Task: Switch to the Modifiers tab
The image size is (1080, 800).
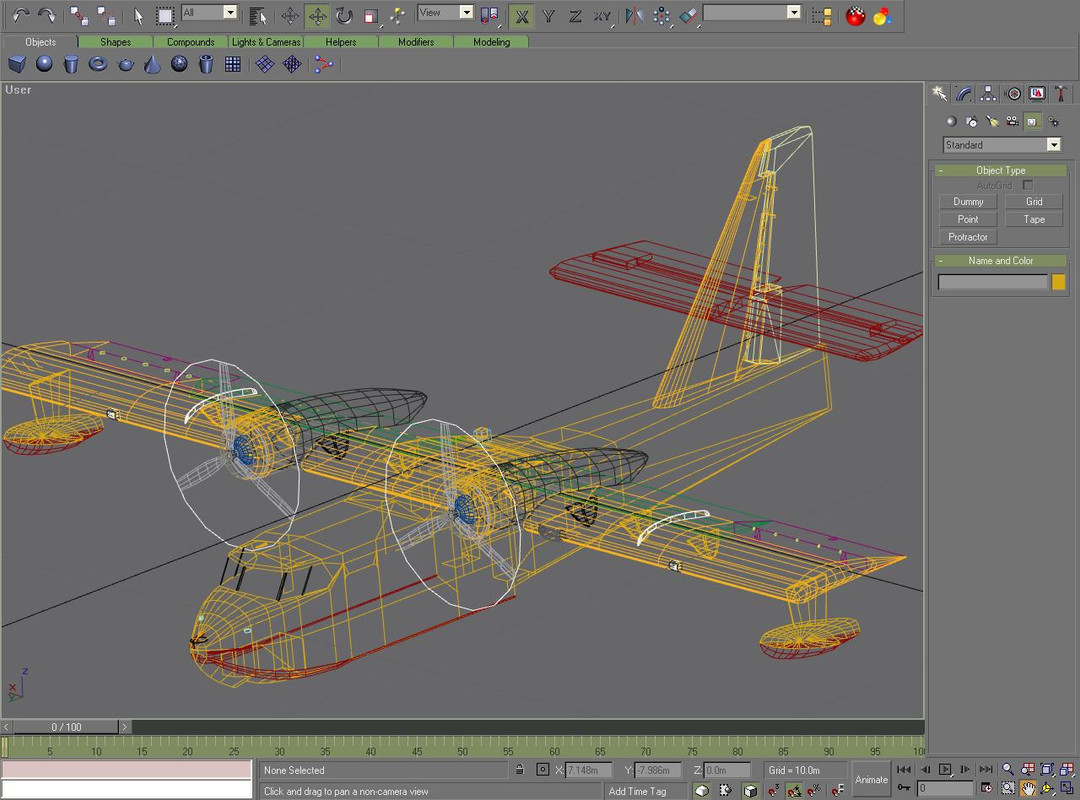Action: click(x=416, y=42)
